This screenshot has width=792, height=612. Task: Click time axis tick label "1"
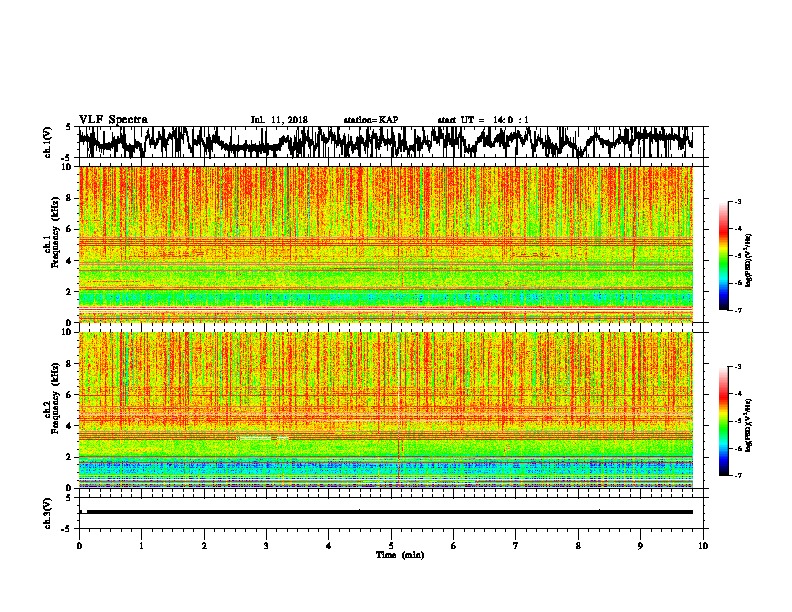click(x=142, y=545)
